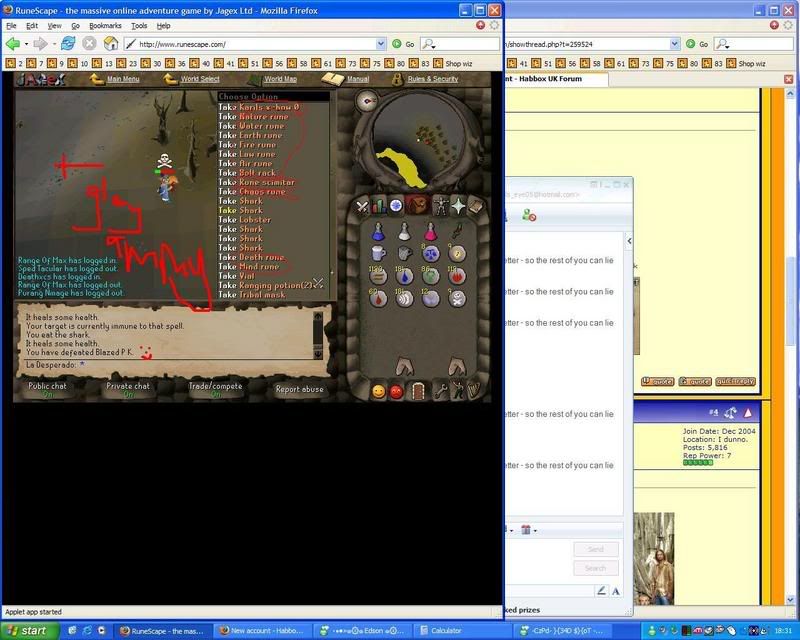800x640 pixels.
Task: Open the Prayer star tab icon
Action: [458, 206]
